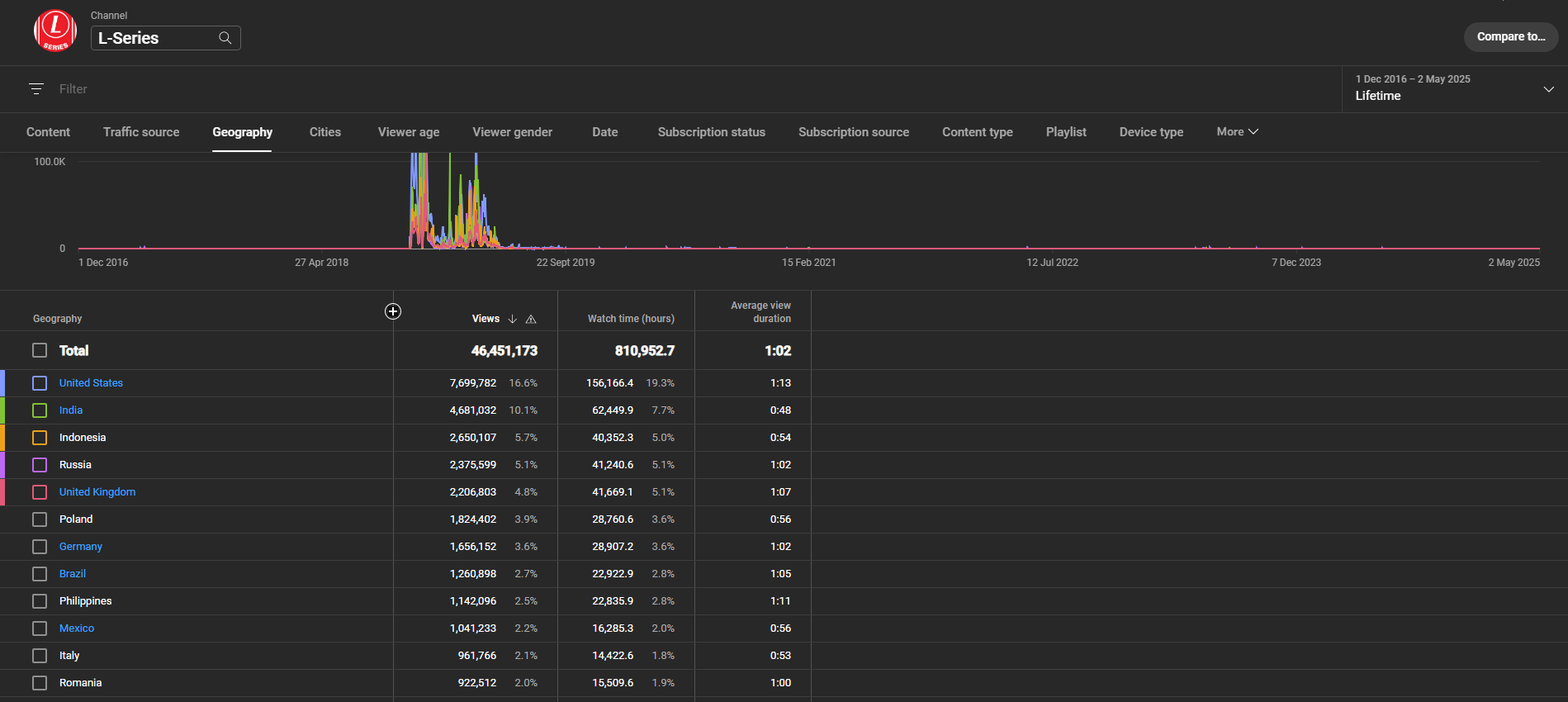Open the Subscription status tab

712,132
